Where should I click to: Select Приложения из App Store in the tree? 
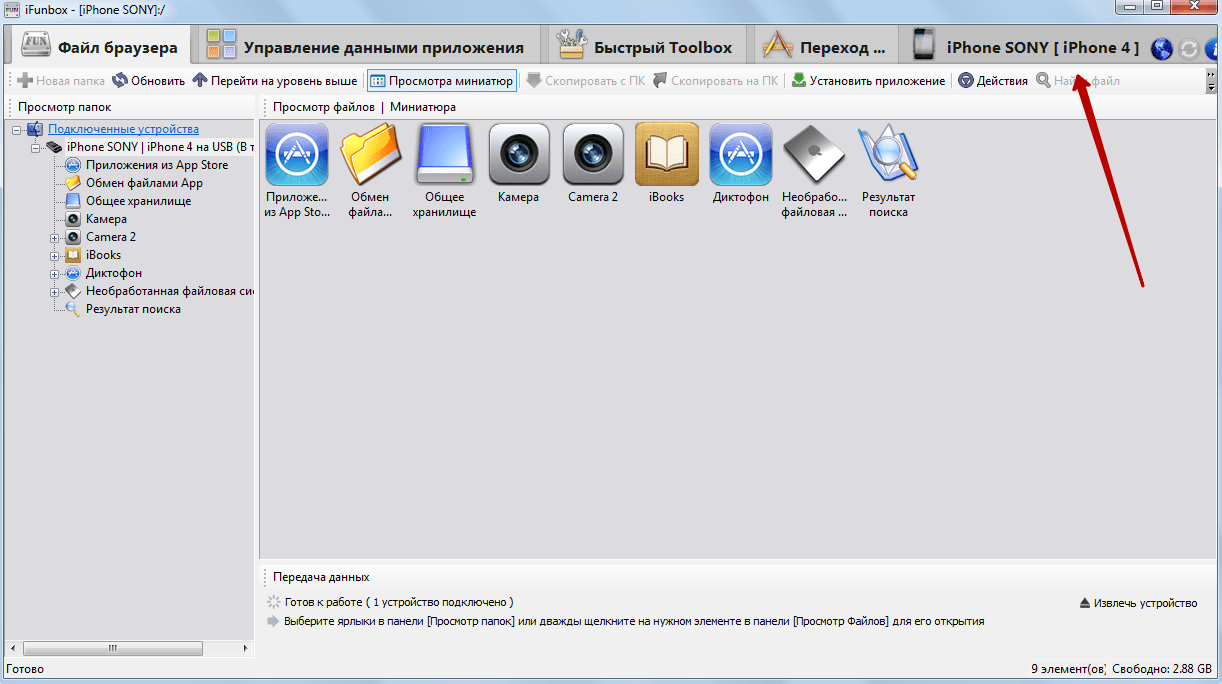pyautogui.click(x=156, y=165)
